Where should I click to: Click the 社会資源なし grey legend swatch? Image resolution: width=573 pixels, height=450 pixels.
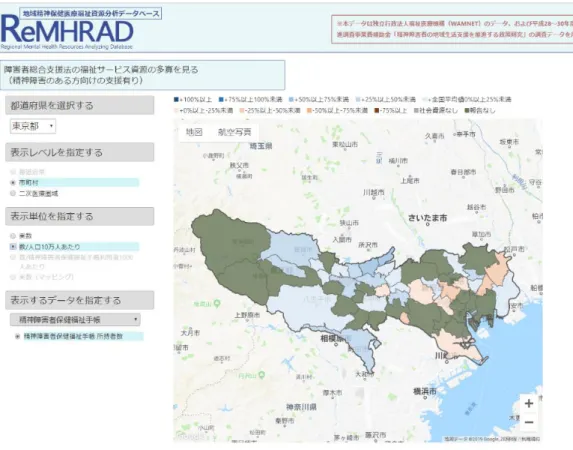(x=416, y=110)
